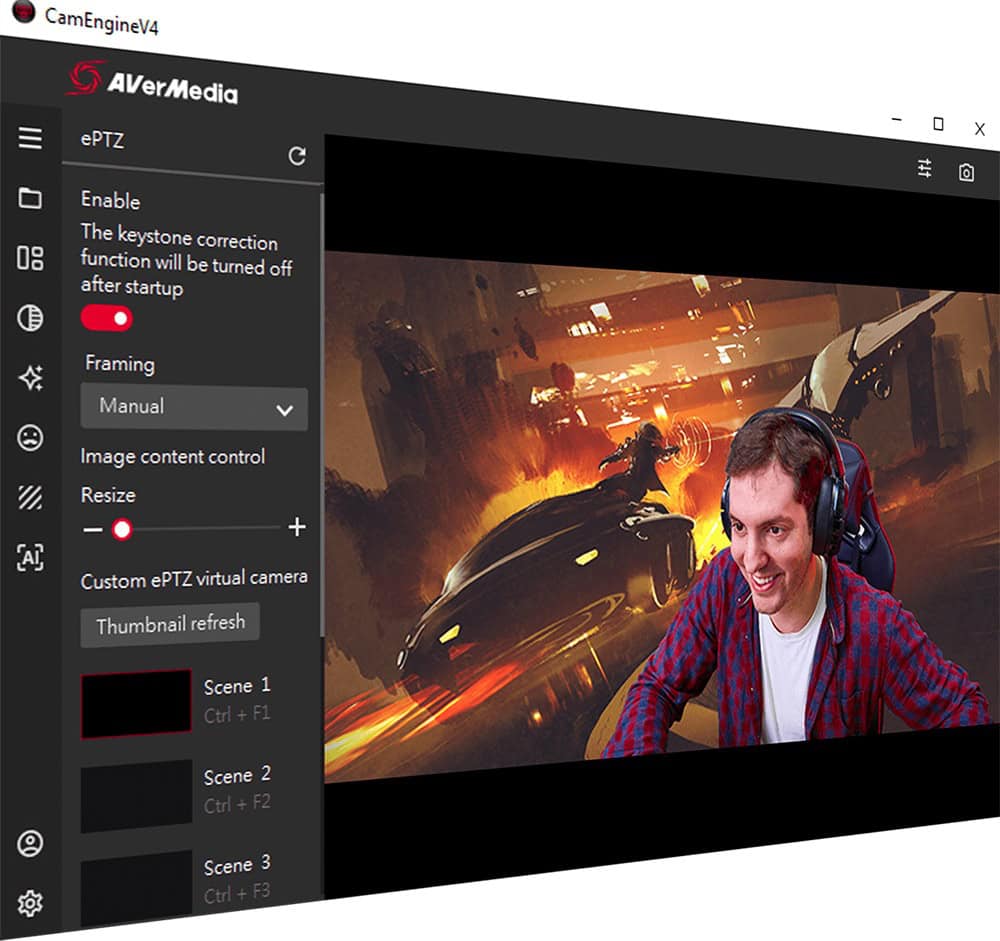Open the settings gear icon
This screenshot has width=1000, height=941.
point(30,903)
